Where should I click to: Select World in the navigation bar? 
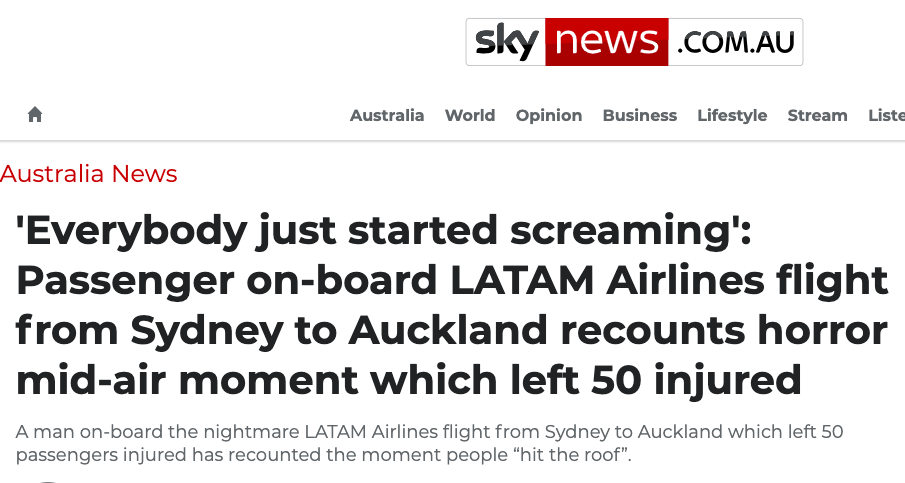[x=470, y=115]
